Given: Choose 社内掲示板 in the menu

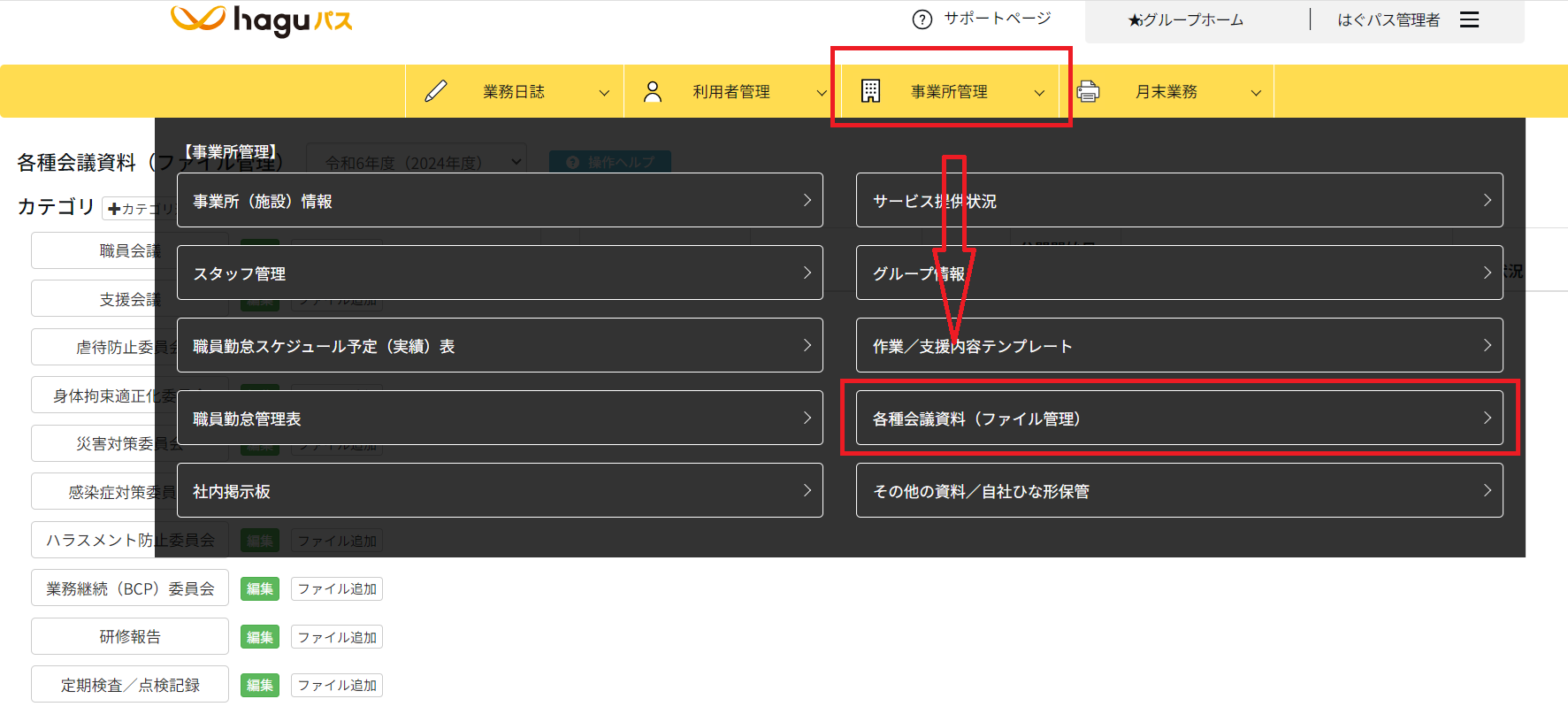Looking at the screenshot, I should (x=499, y=491).
